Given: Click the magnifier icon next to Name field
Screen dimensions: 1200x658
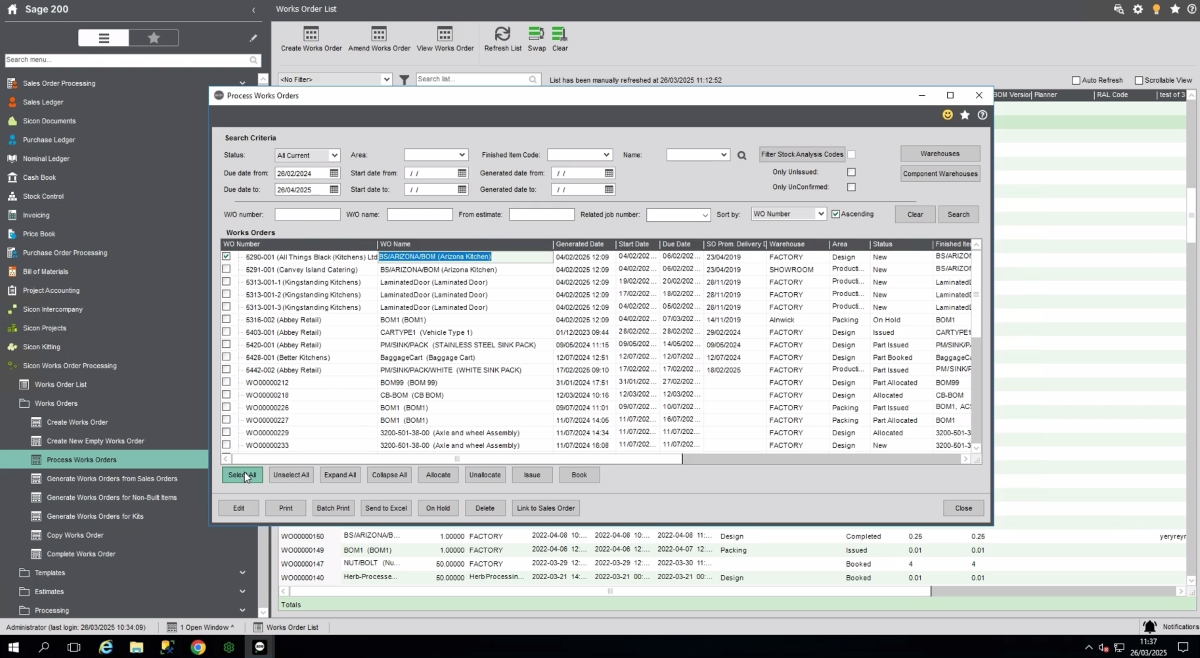Looking at the screenshot, I should click(x=742, y=156).
